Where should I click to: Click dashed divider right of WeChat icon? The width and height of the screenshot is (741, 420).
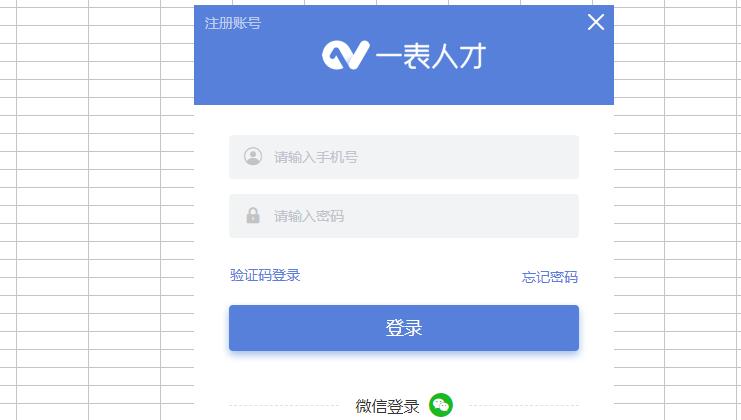coord(524,405)
